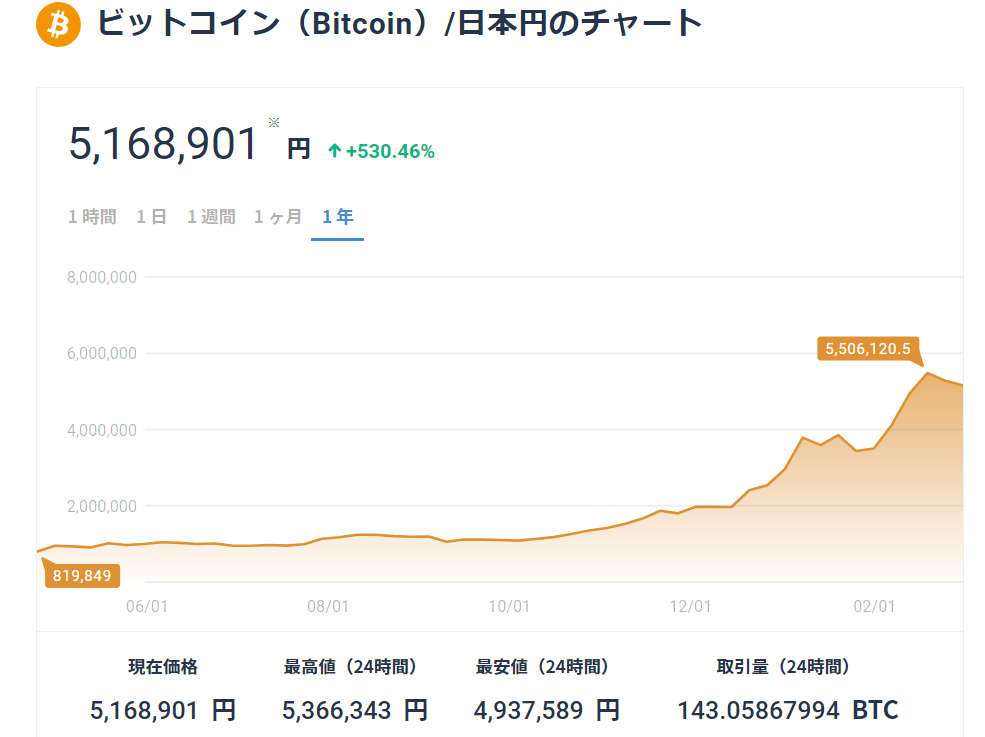Select the 1日 time range tab

pos(151,217)
